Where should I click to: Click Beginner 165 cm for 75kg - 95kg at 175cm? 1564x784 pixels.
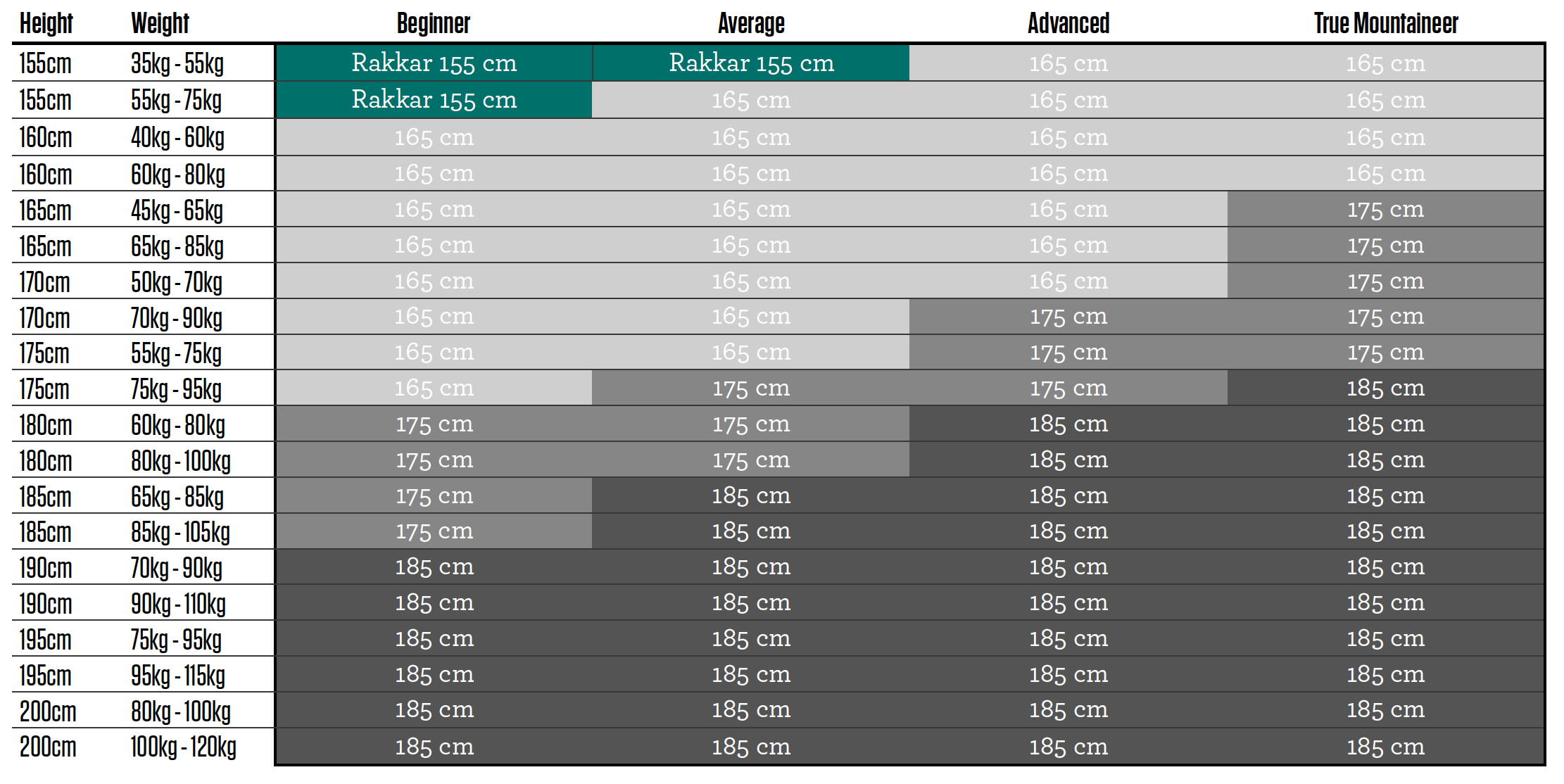[434, 388]
